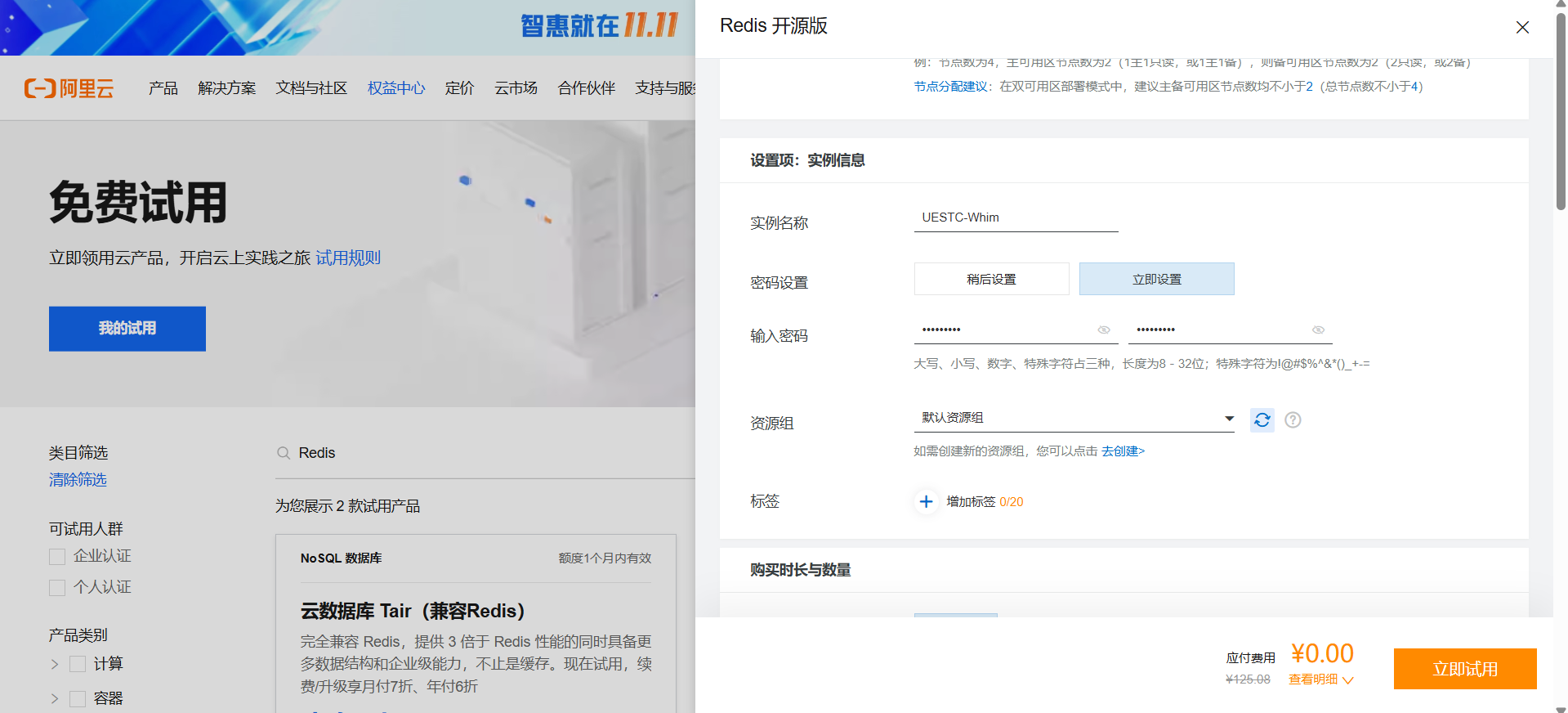Click the 我的试用 button
The width and height of the screenshot is (1568, 713).
pyautogui.click(x=127, y=329)
